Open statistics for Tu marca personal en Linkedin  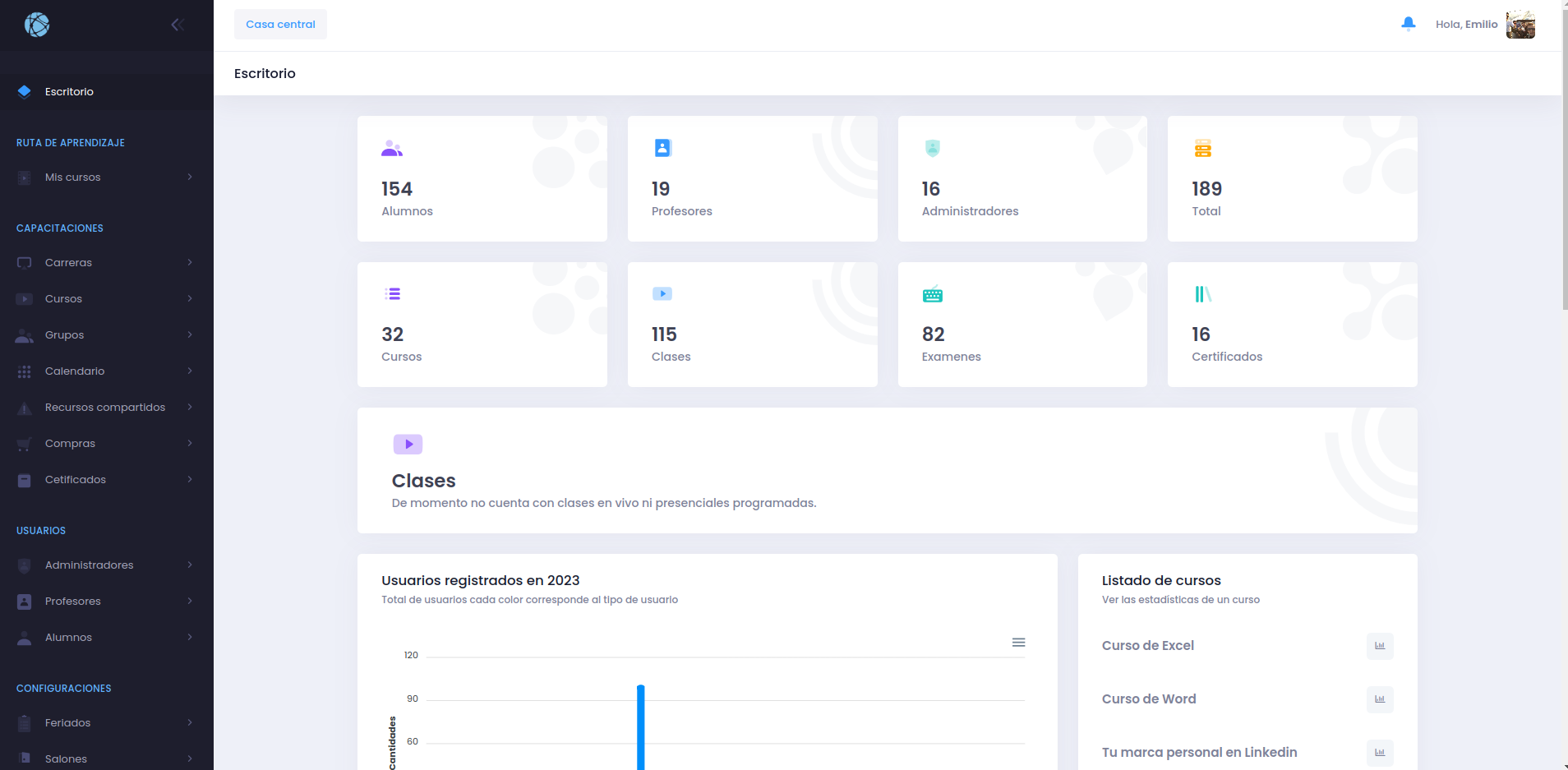(1380, 752)
